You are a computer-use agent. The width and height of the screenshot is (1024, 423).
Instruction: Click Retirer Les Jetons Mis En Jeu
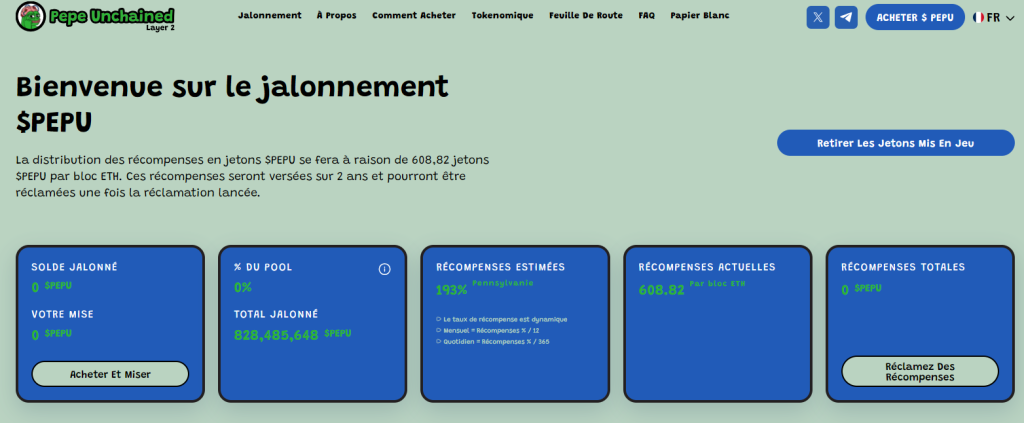(x=895, y=143)
